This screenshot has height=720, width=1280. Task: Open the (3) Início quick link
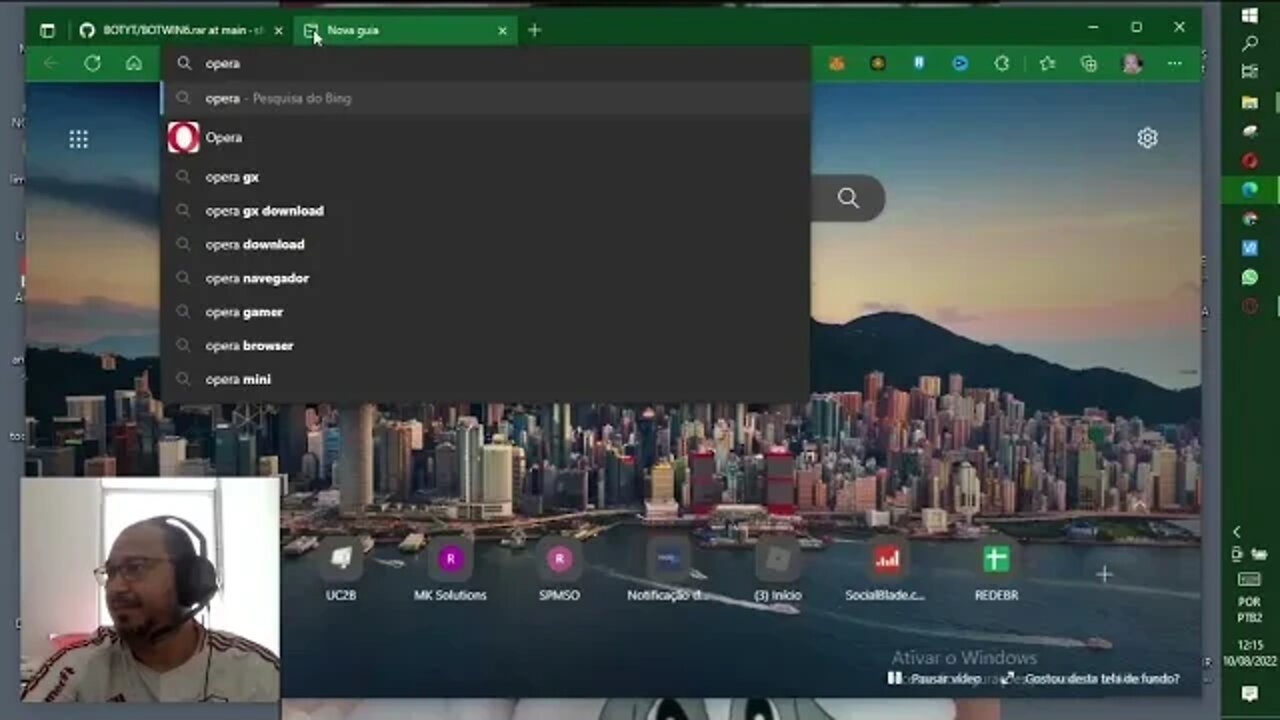pos(777,571)
